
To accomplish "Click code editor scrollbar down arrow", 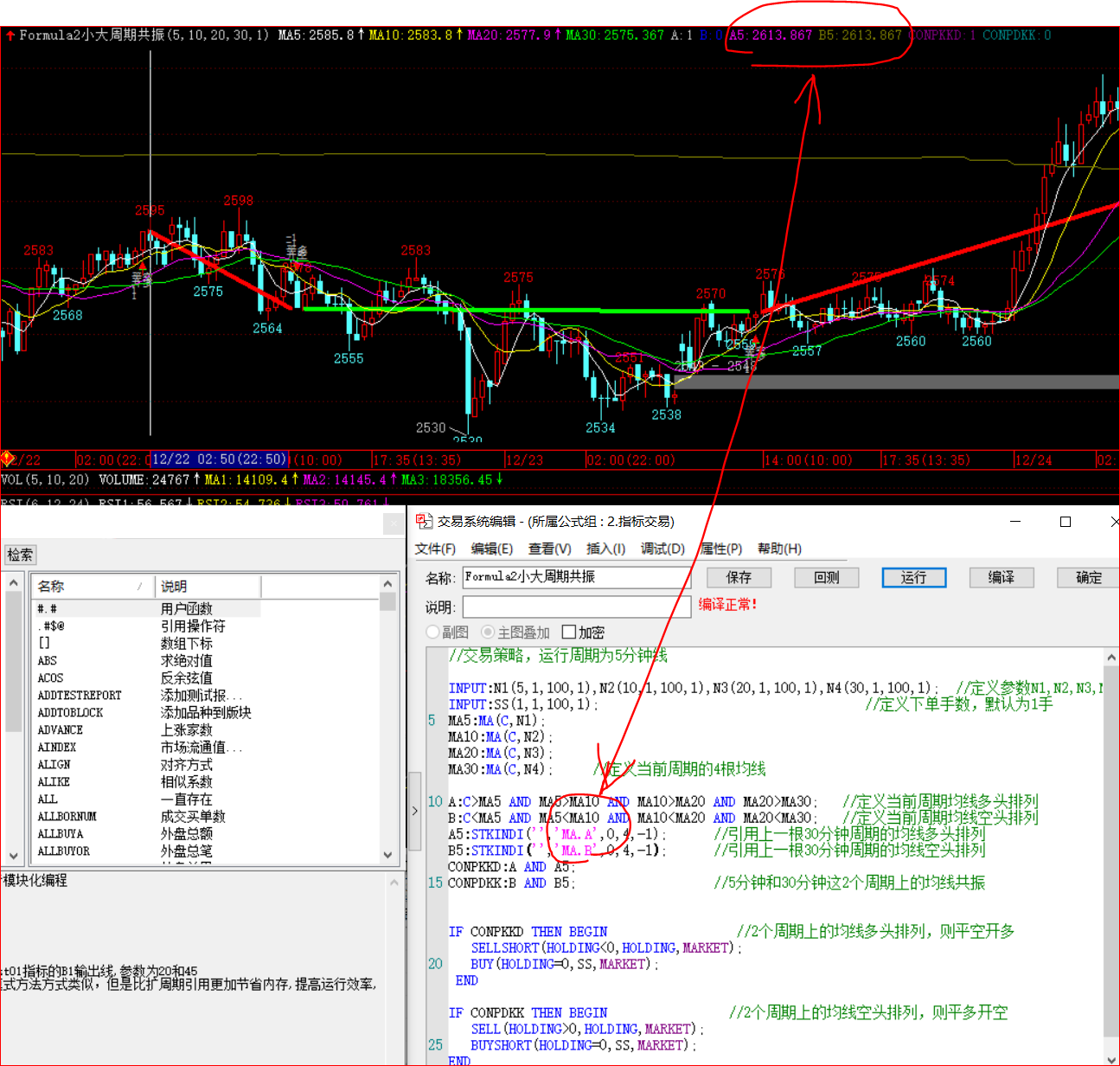I will (x=1111, y=1058).
